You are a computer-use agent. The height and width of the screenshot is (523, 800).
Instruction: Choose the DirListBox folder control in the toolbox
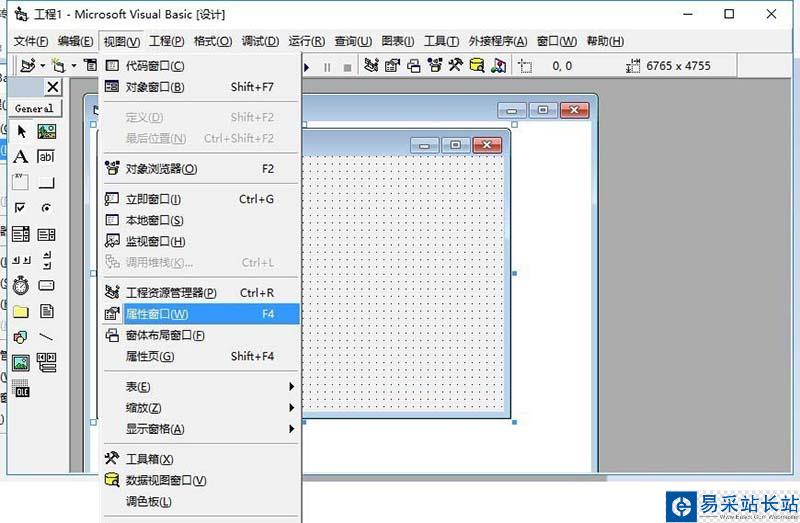click(20, 311)
